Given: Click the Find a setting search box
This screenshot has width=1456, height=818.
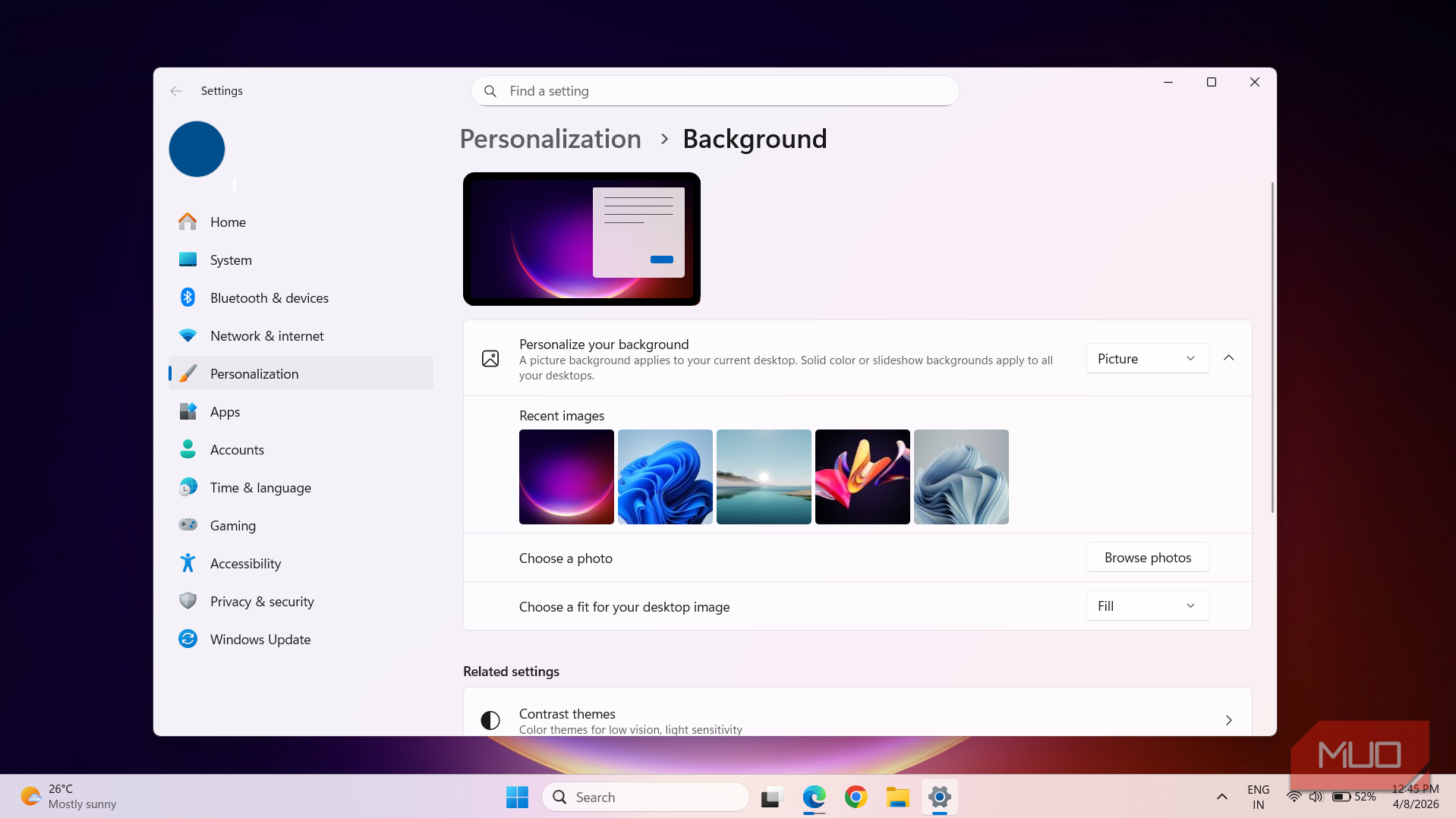Looking at the screenshot, I should tap(715, 91).
